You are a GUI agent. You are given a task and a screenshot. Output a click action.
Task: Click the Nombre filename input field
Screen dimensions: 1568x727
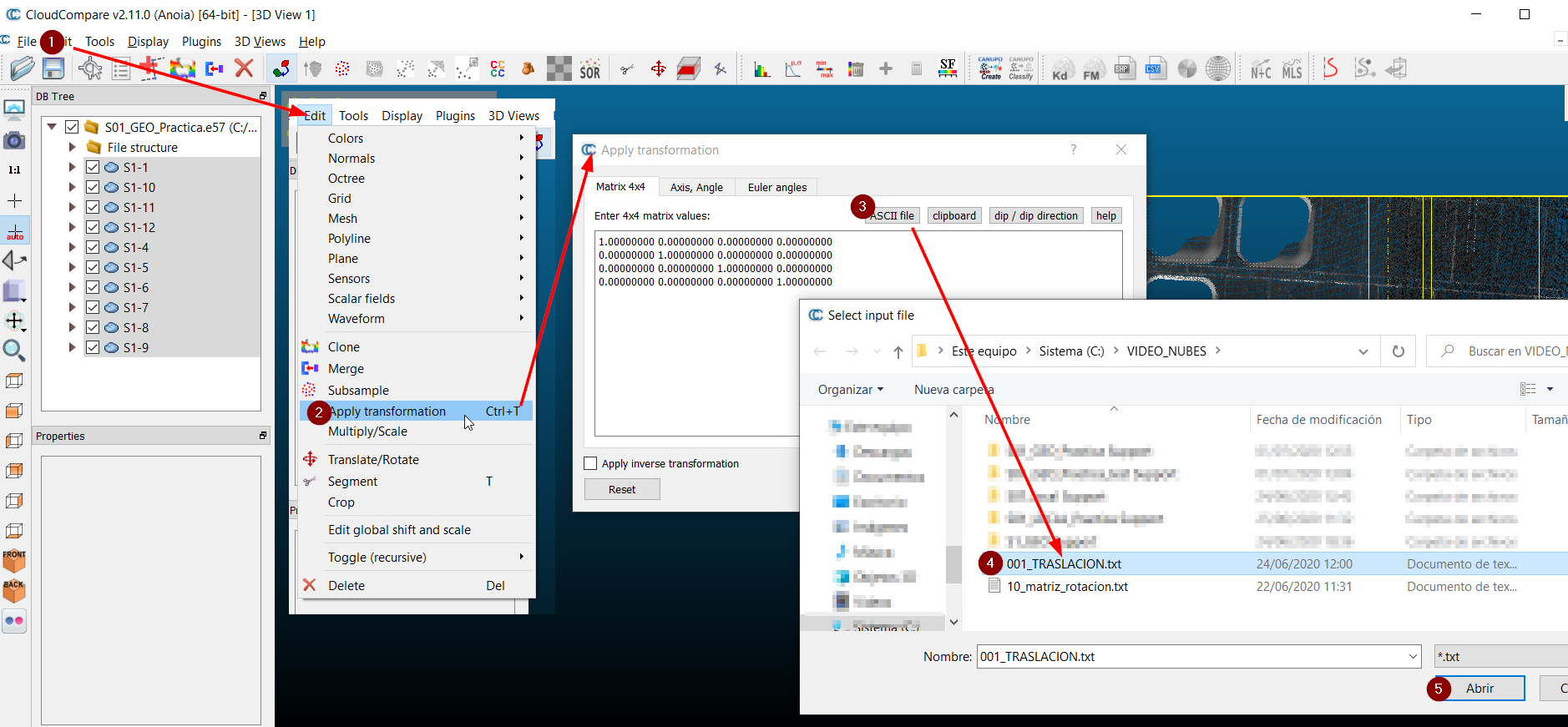(x=1199, y=657)
